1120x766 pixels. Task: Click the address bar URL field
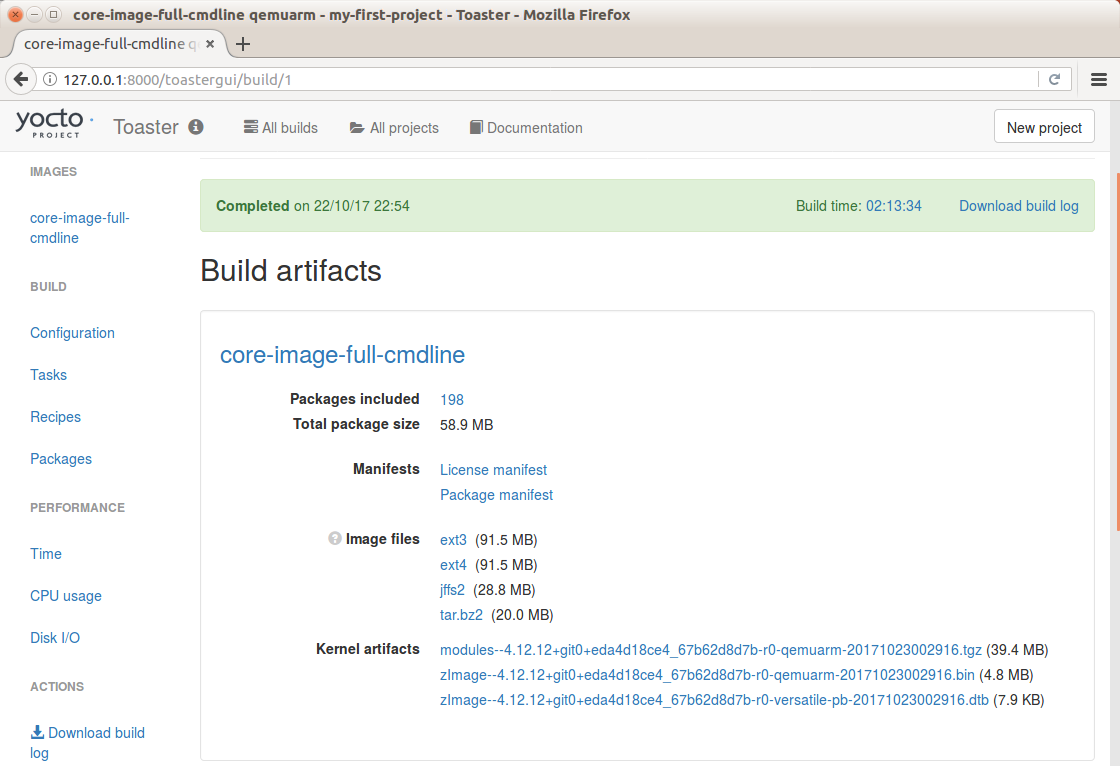coord(543,79)
